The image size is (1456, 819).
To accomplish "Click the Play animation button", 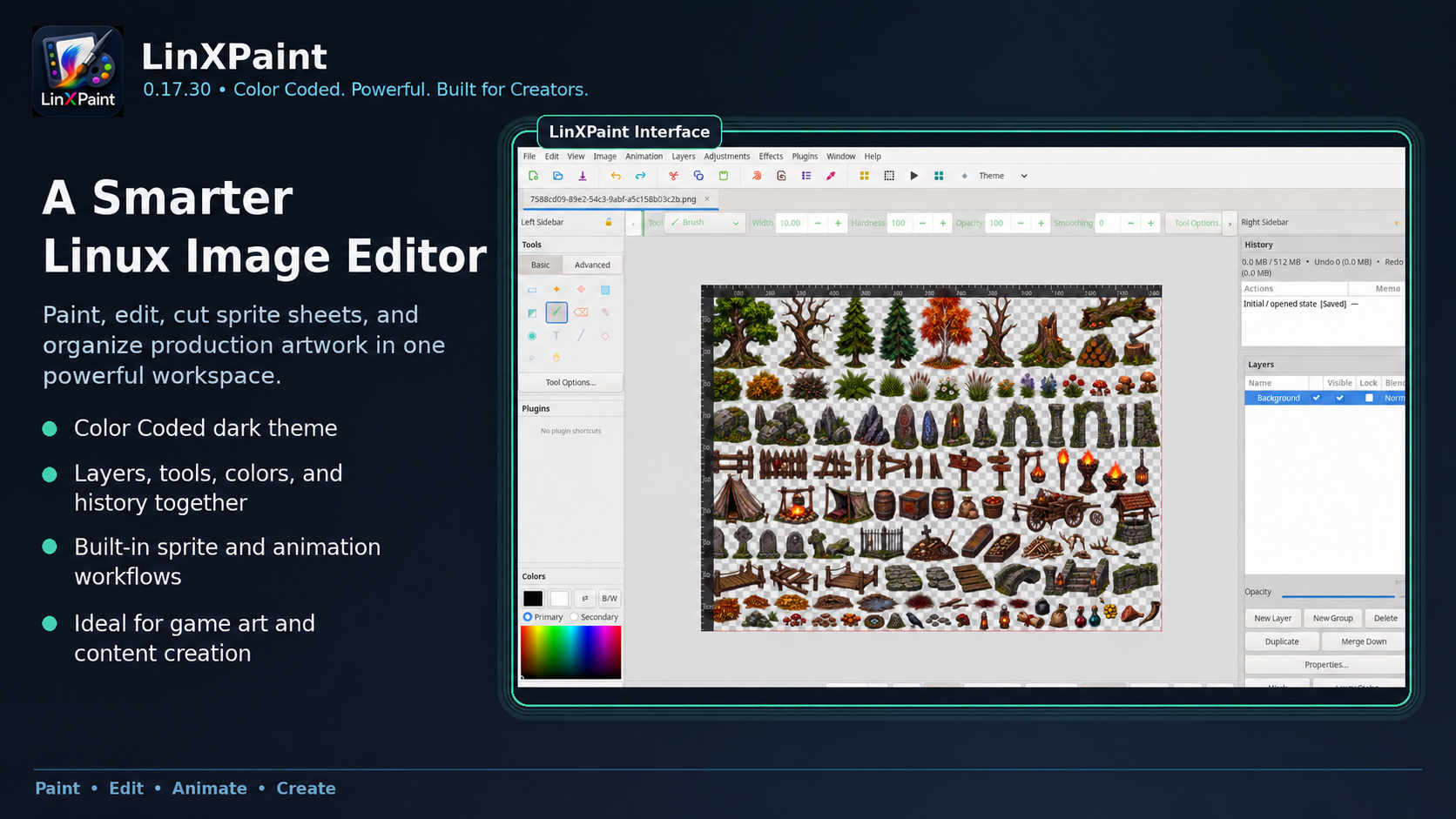I will coord(913,176).
